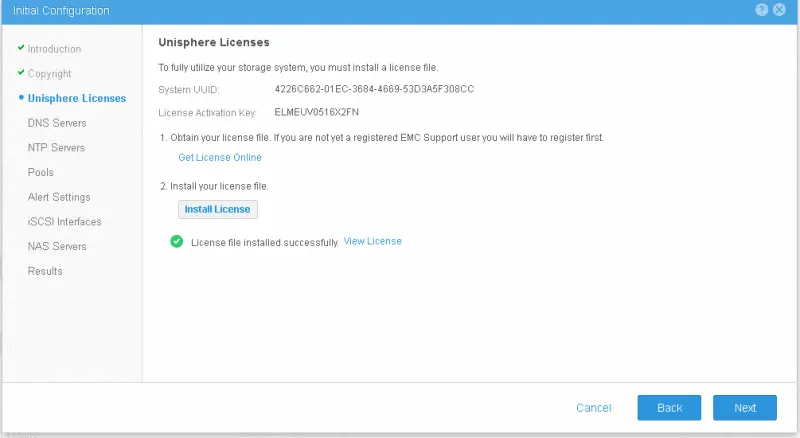Image resolution: width=800 pixels, height=438 pixels.
Task: Go Back to the previous step
Action: click(669, 408)
